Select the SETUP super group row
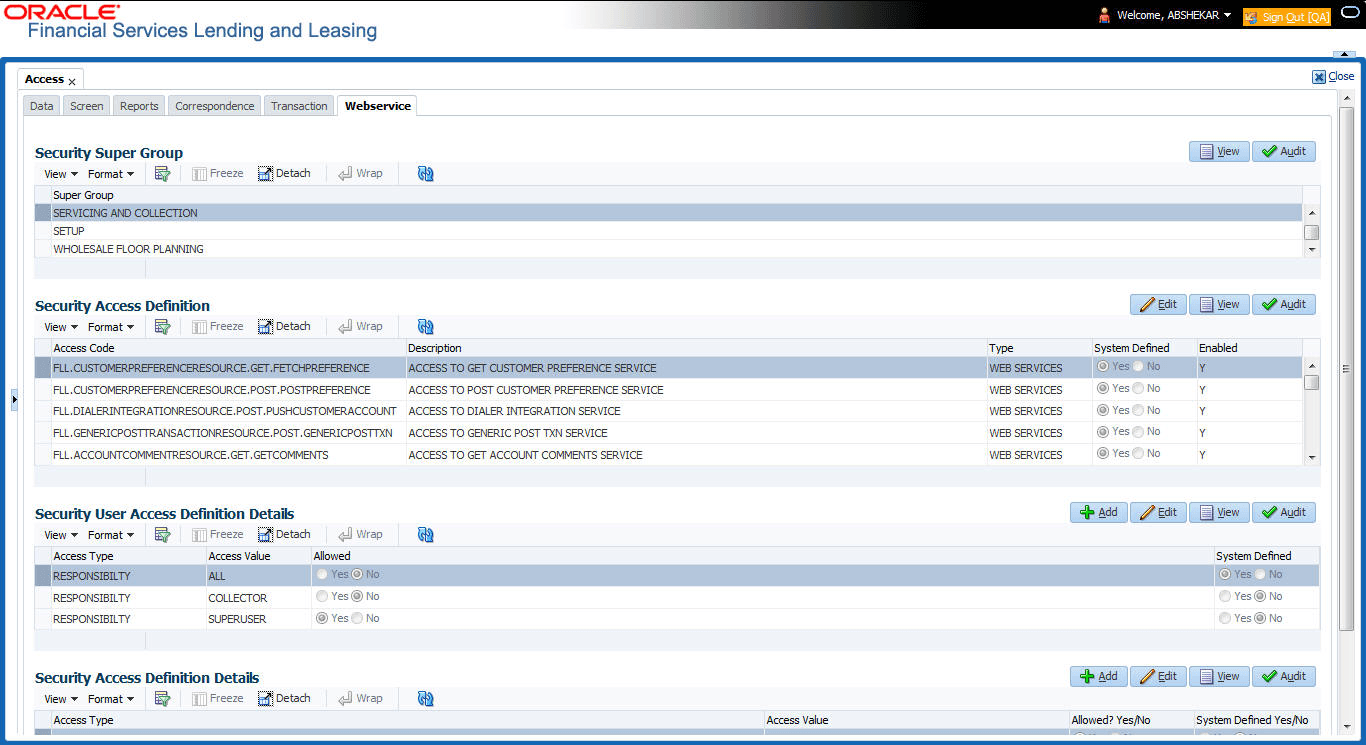Screen dimensions: 1366x745 (668, 231)
